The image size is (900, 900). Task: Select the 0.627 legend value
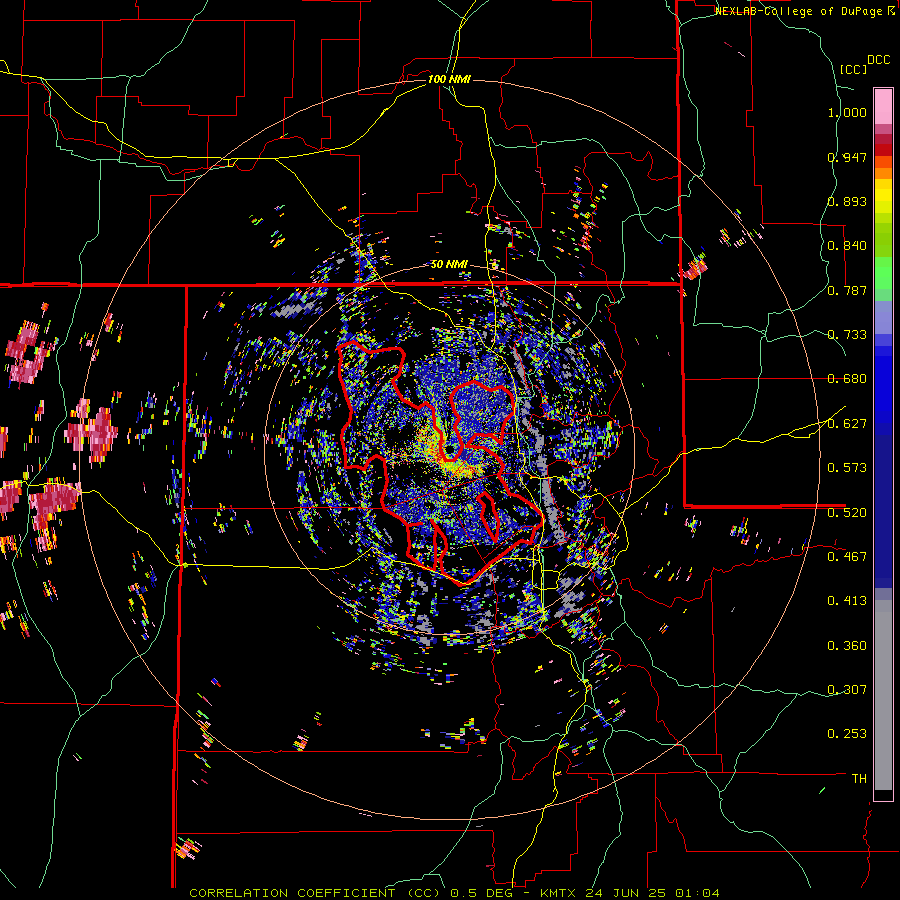847,424
